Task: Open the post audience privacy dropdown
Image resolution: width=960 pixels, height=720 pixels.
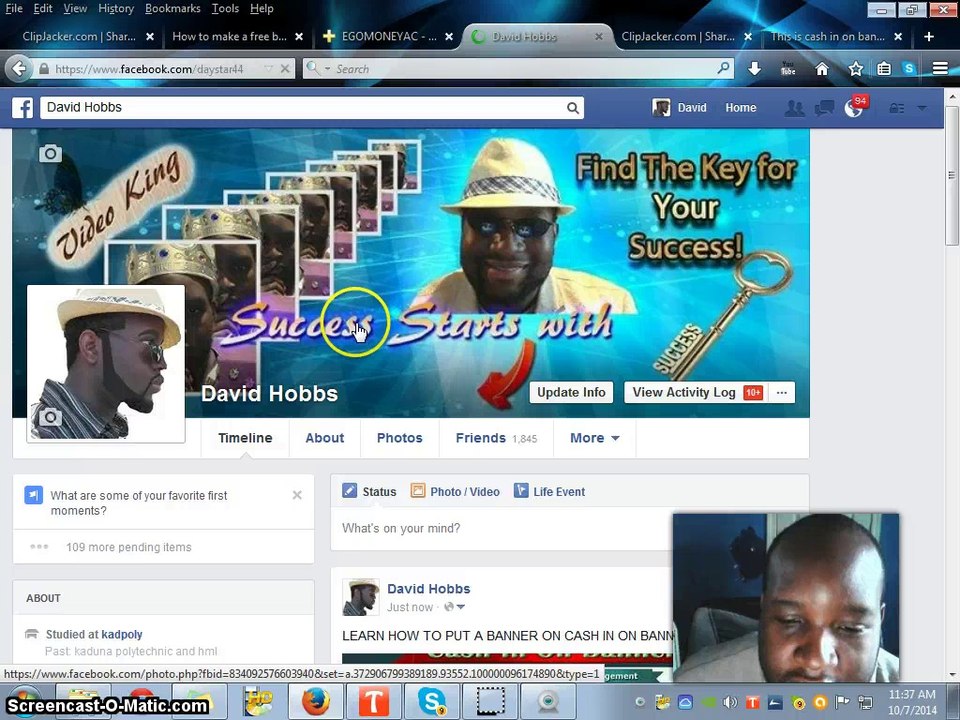Action: pyautogui.click(x=455, y=607)
